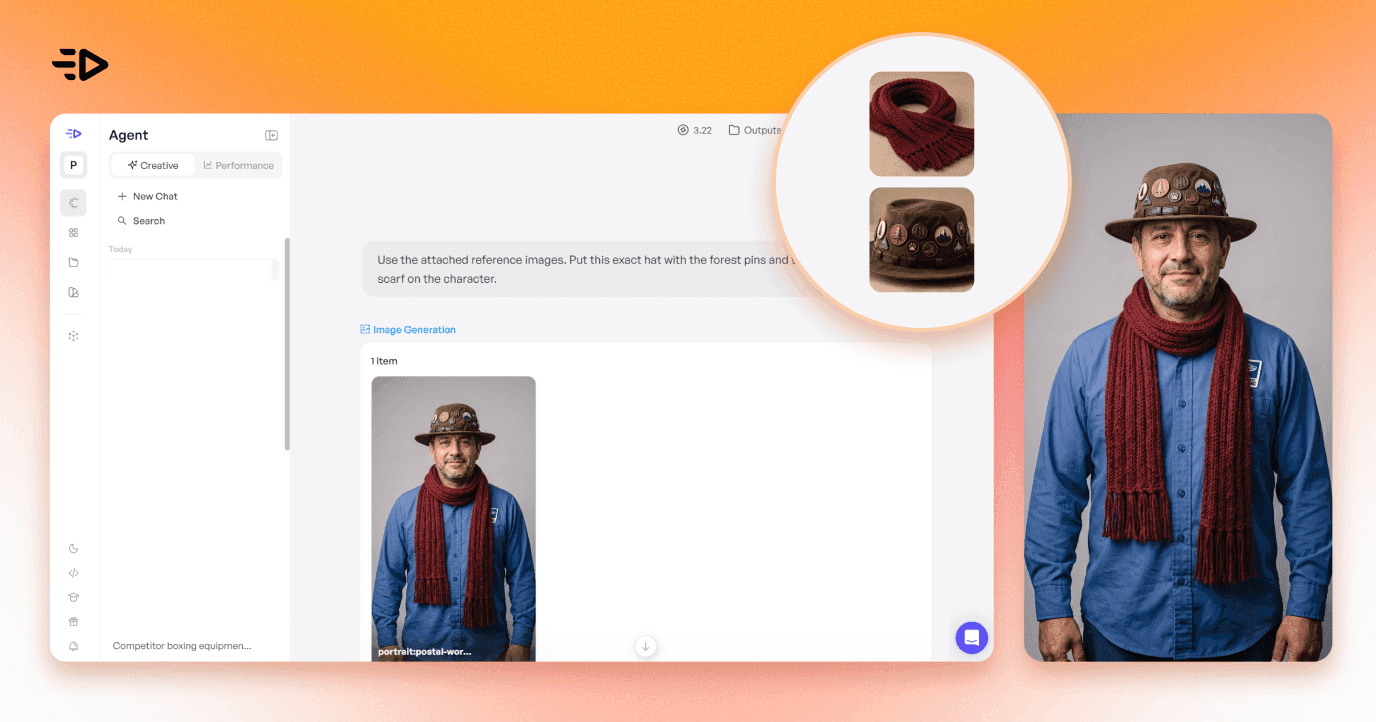Collapse the Agent side panel
Image resolution: width=1376 pixels, height=722 pixels.
point(271,135)
